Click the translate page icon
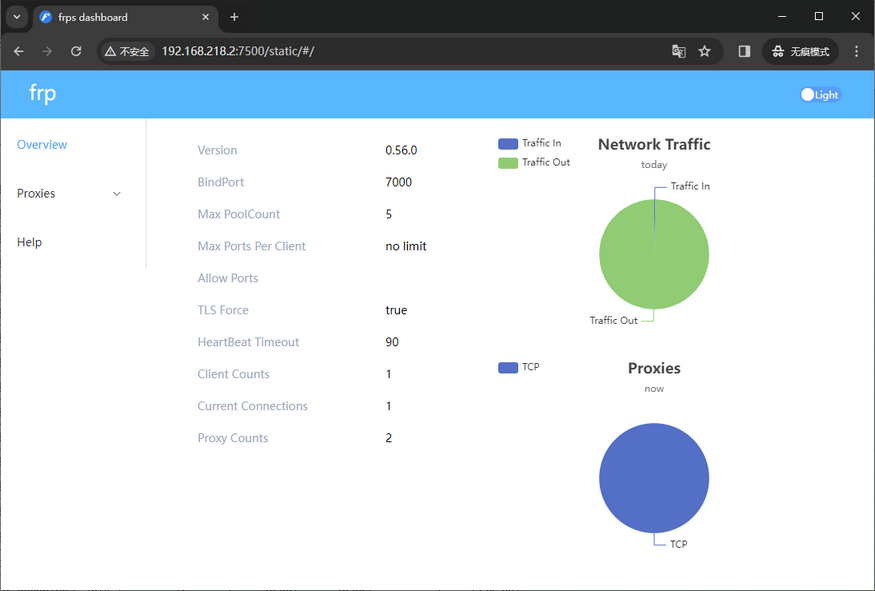Image resolution: width=875 pixels, height=591 pixels. point(679,51)
